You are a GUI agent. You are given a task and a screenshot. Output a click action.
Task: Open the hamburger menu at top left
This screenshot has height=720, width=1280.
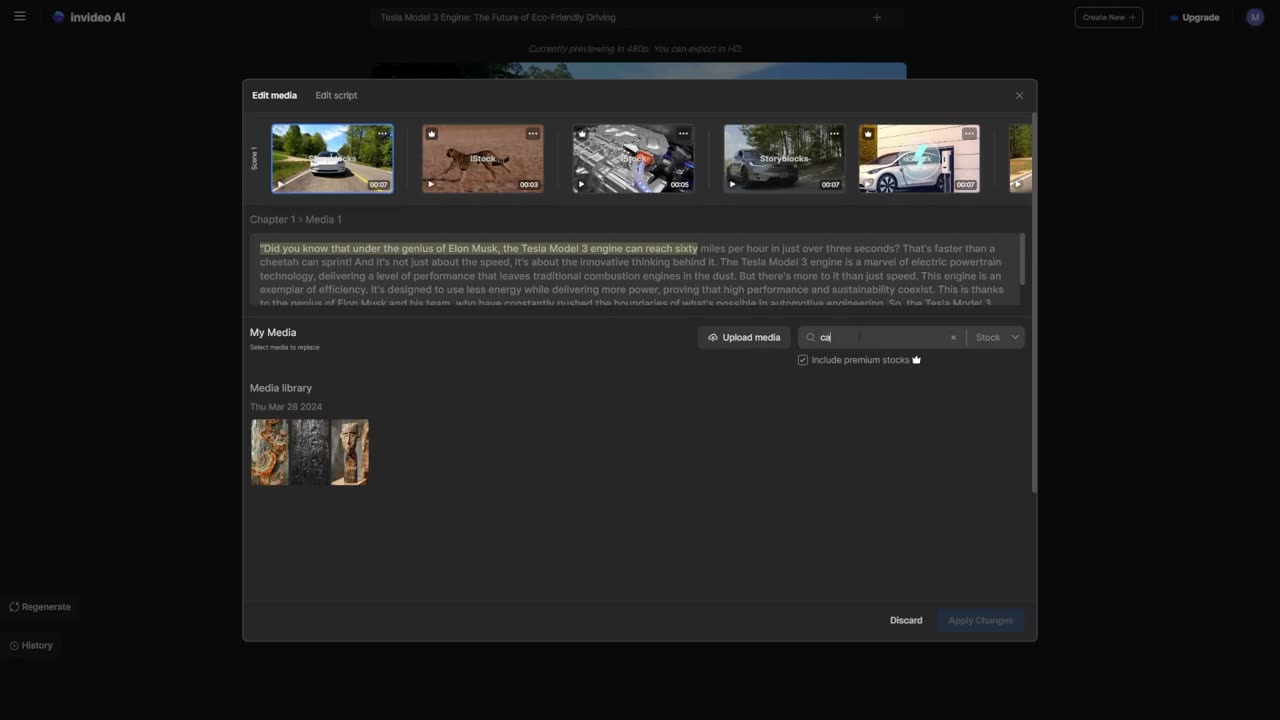[x=19, y=17]
